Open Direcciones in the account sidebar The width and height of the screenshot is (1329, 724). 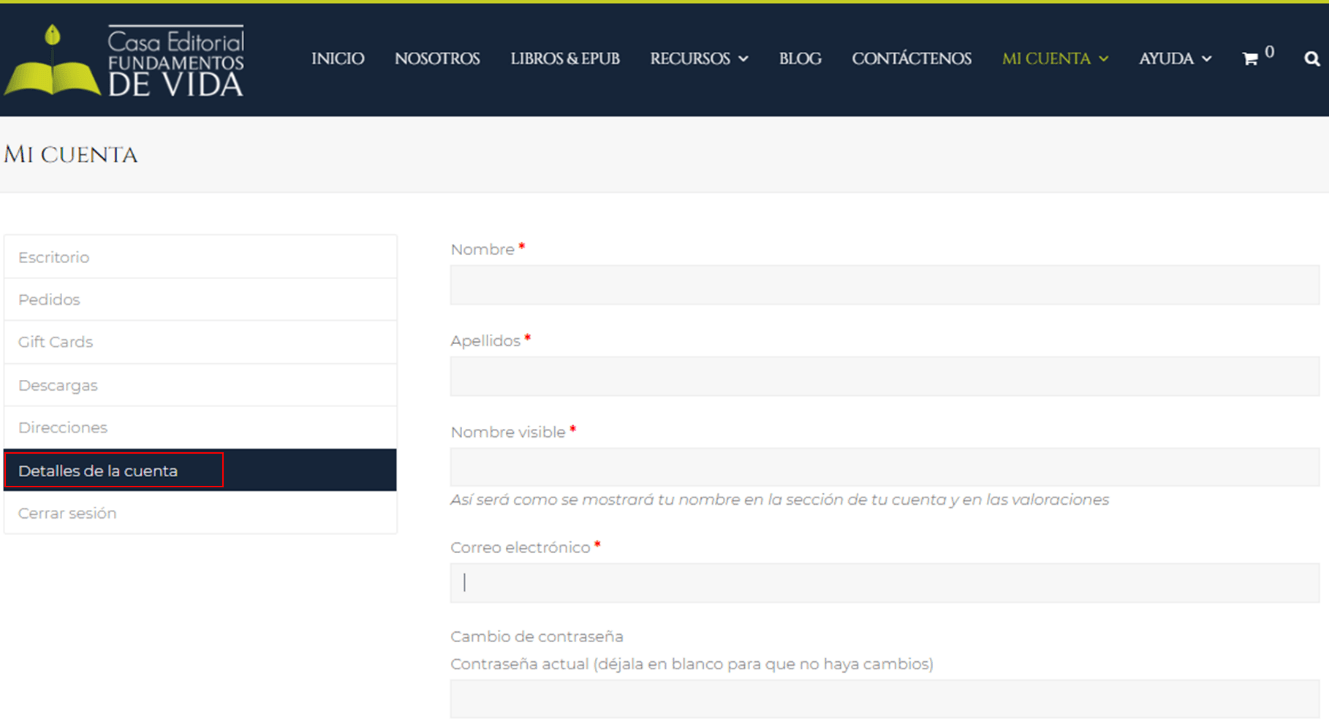click(62, 427)
